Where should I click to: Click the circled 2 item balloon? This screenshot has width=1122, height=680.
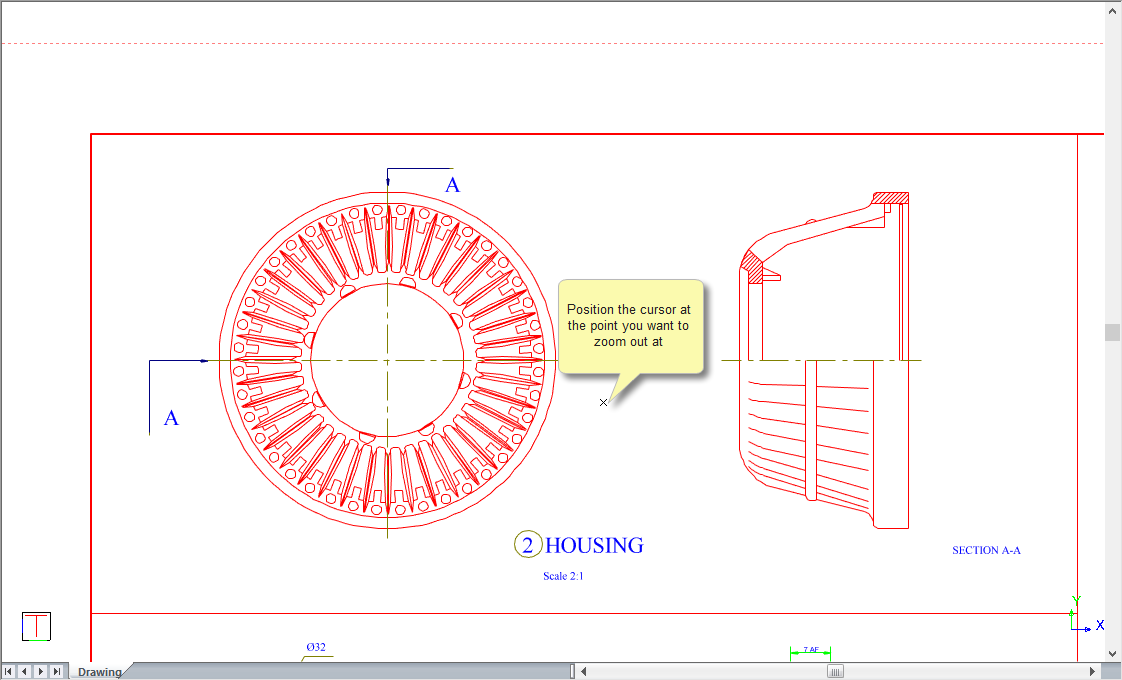[x=528, y=545]
